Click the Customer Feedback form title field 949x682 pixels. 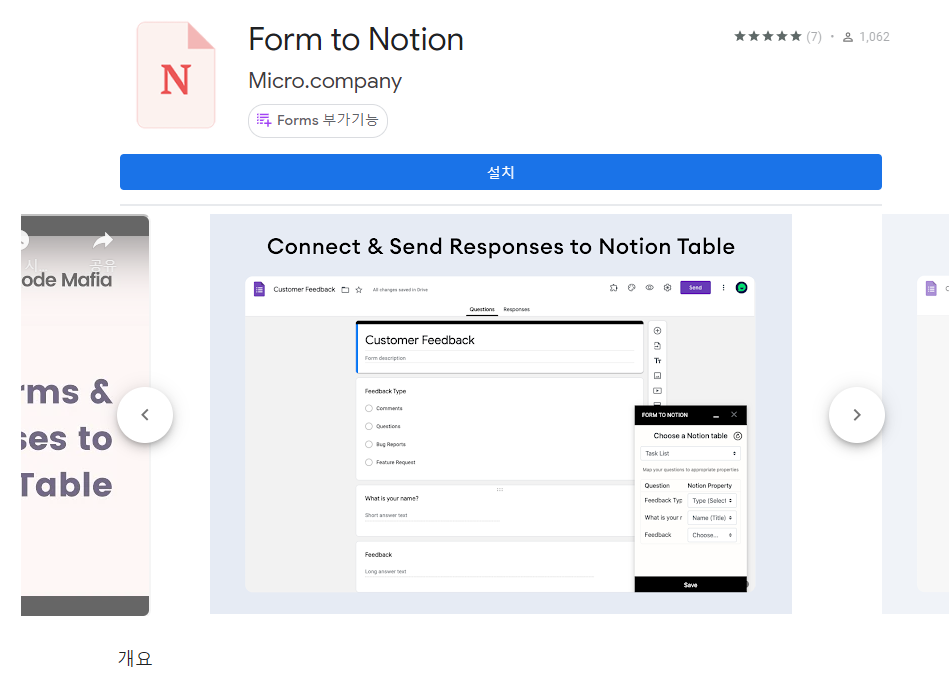point(499,340)
